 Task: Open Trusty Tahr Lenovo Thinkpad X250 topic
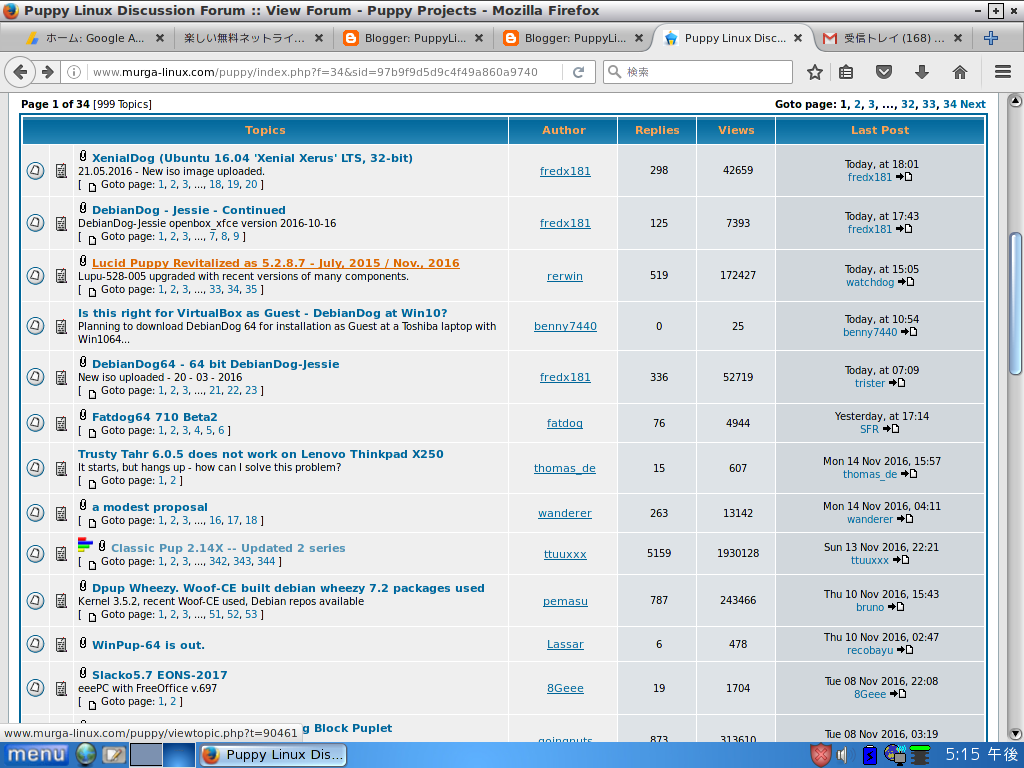coord(261,454)
